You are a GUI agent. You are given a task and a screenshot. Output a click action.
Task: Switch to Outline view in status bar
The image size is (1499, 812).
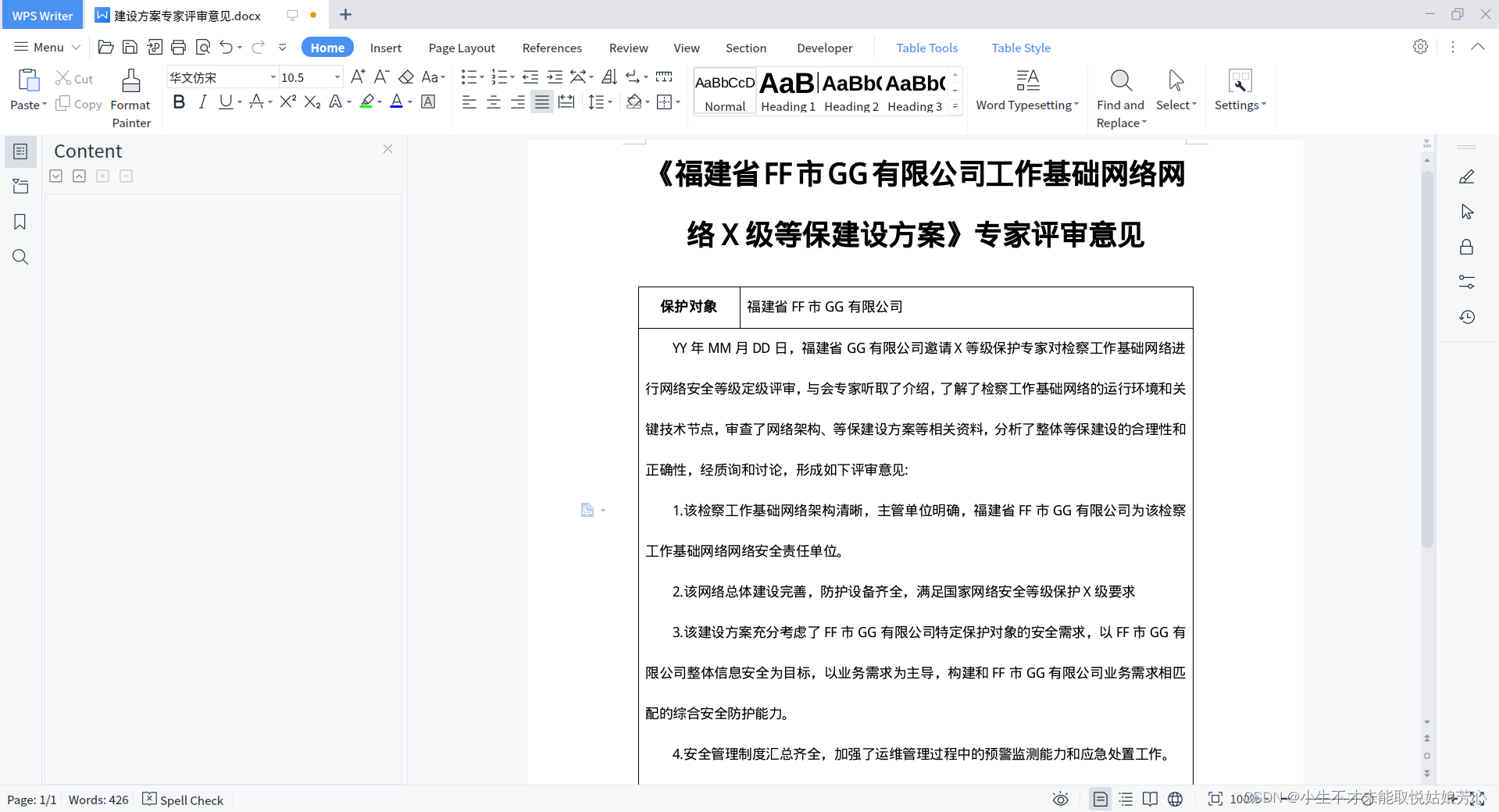pos(1126,799)
